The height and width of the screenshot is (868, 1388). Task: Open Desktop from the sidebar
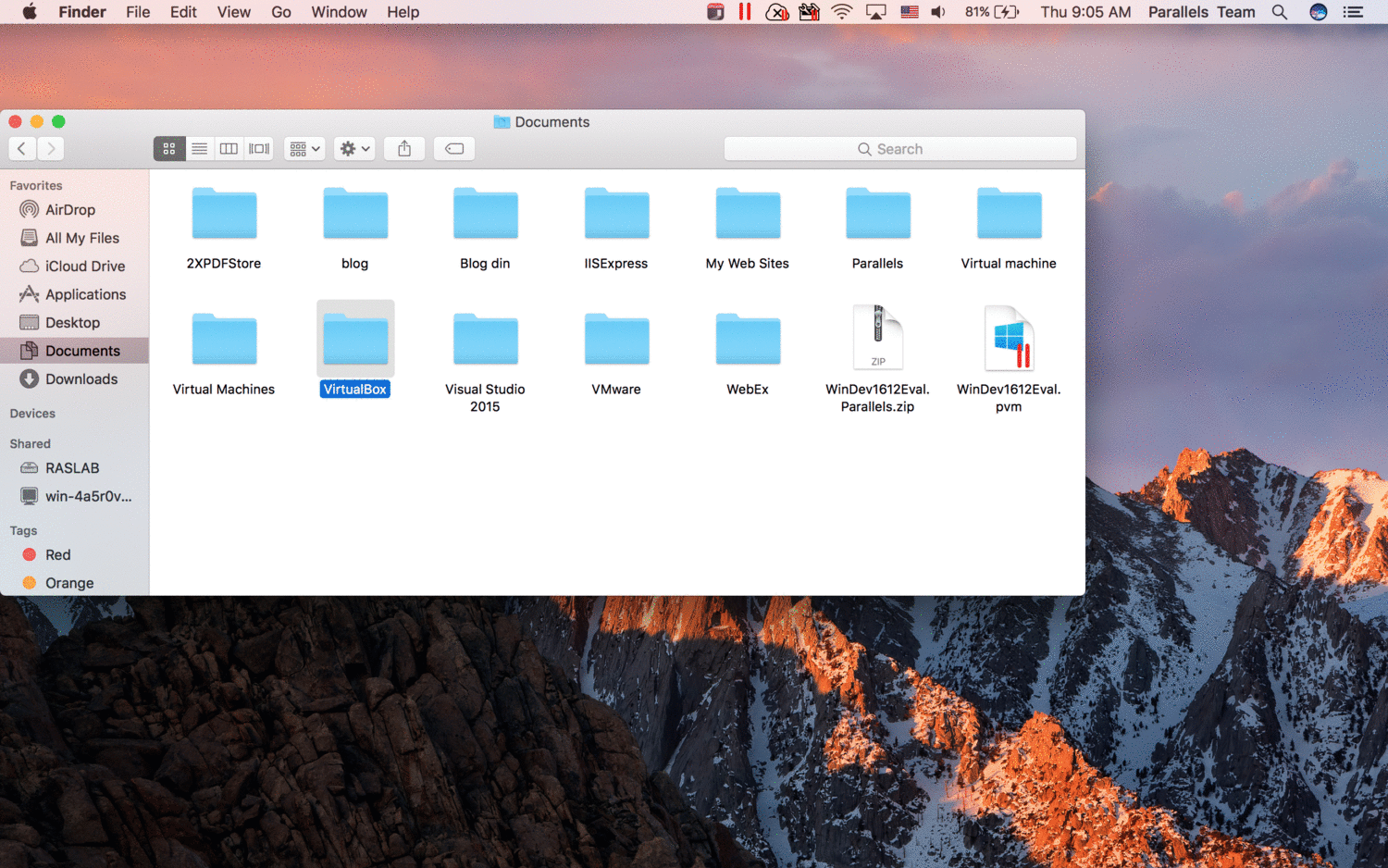click(74, 323)
